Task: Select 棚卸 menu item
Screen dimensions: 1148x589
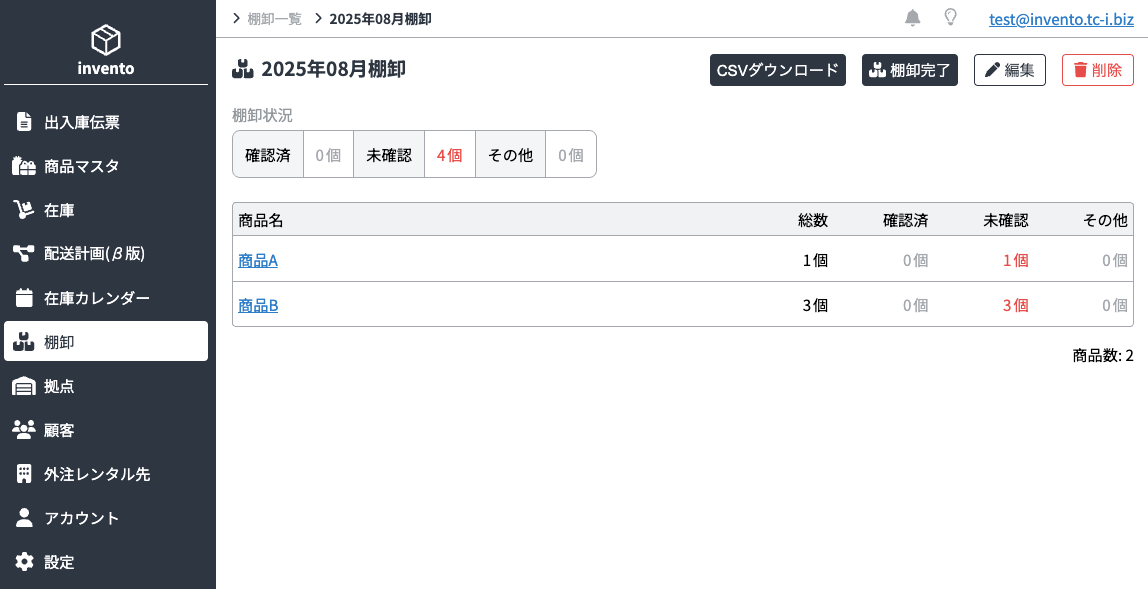Action: click(106, 341)
